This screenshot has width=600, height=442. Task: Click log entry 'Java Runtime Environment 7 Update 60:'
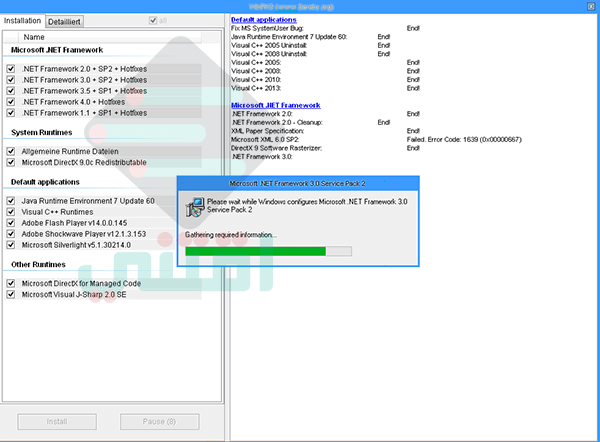point(289,37)
